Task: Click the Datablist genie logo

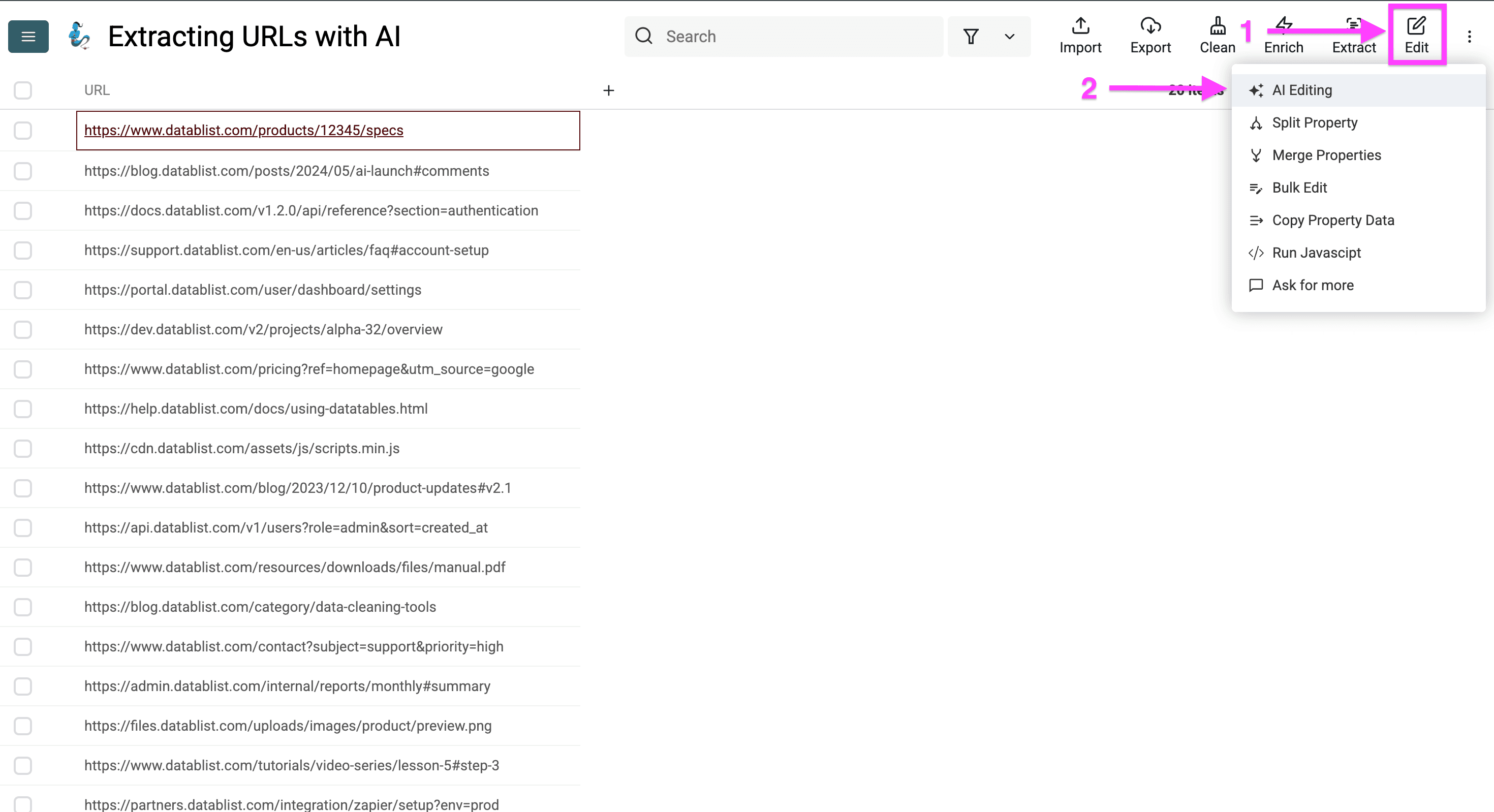Action: [79, 36]
